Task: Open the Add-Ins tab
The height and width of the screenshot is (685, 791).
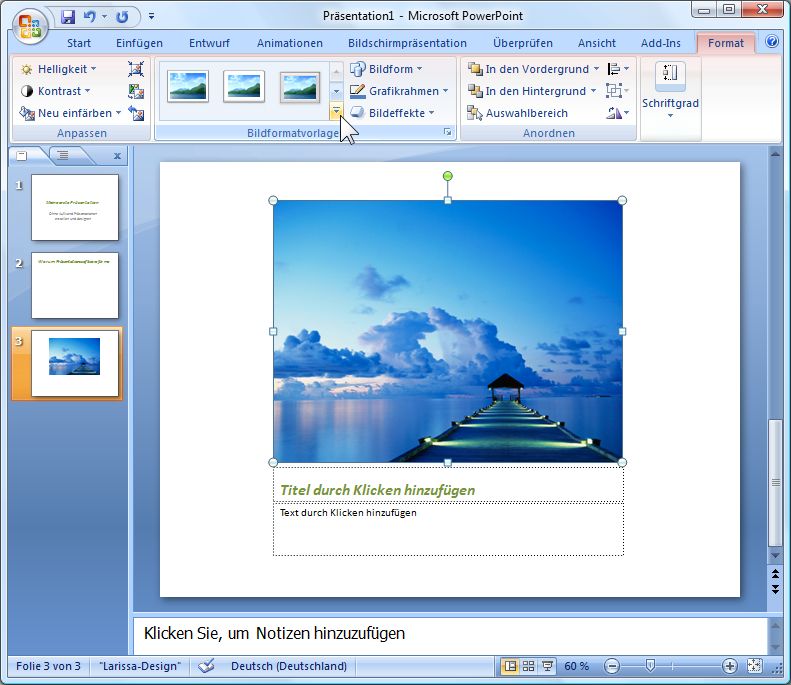Action: point(660,43)
